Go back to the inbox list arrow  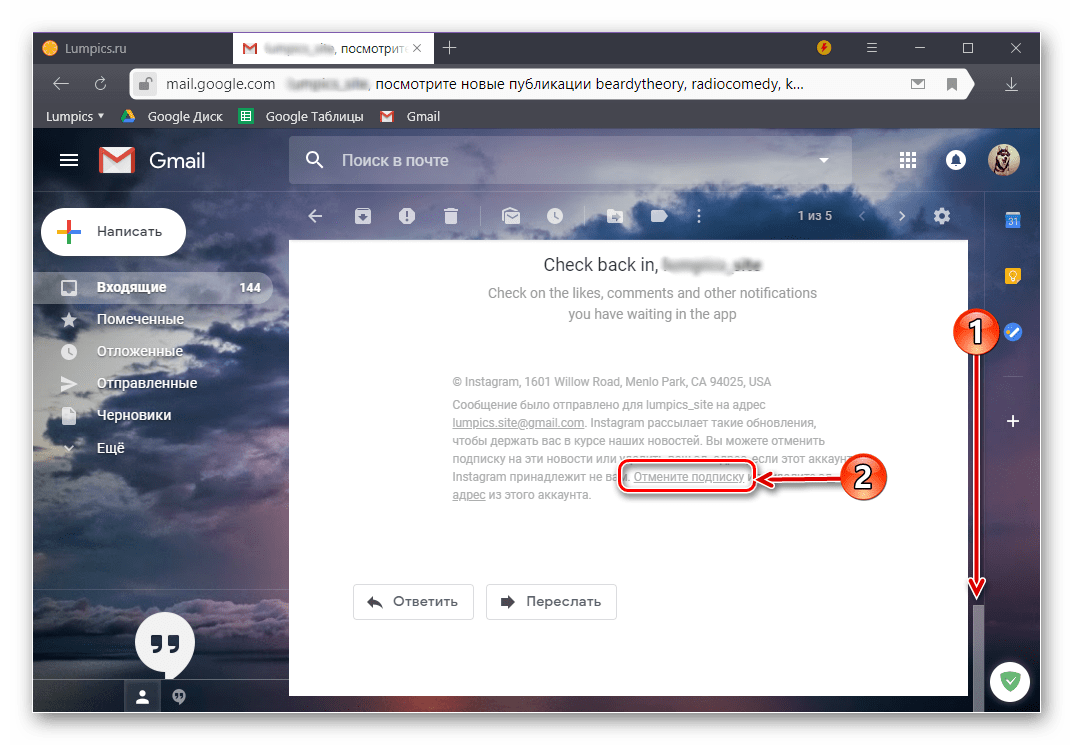[x=315, y=216]
